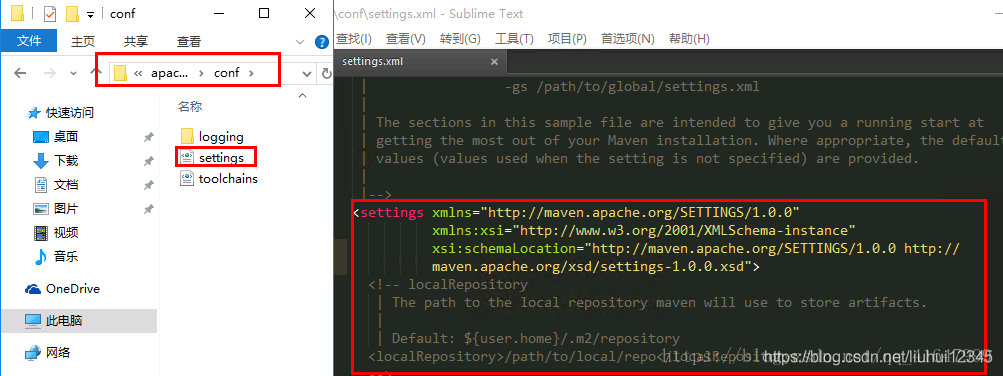1003x376 pixels.
Task: Sort by the 名称 column header
Action: click(190, 107)
